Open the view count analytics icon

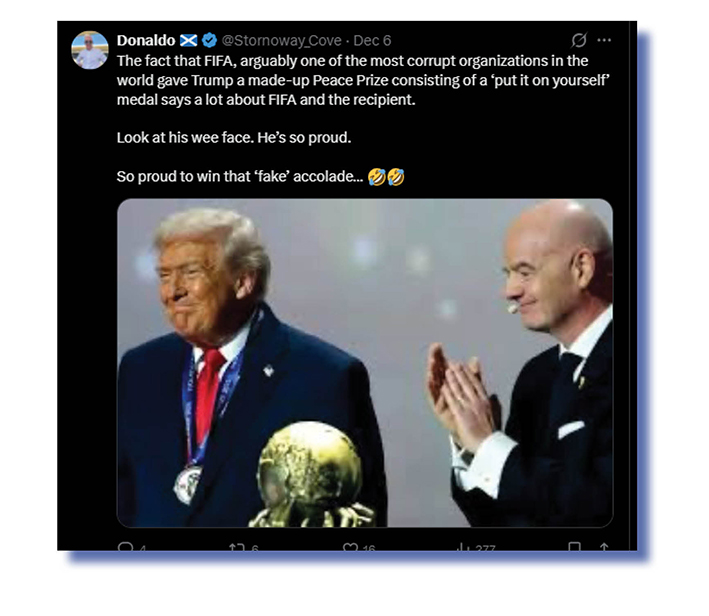462,547
